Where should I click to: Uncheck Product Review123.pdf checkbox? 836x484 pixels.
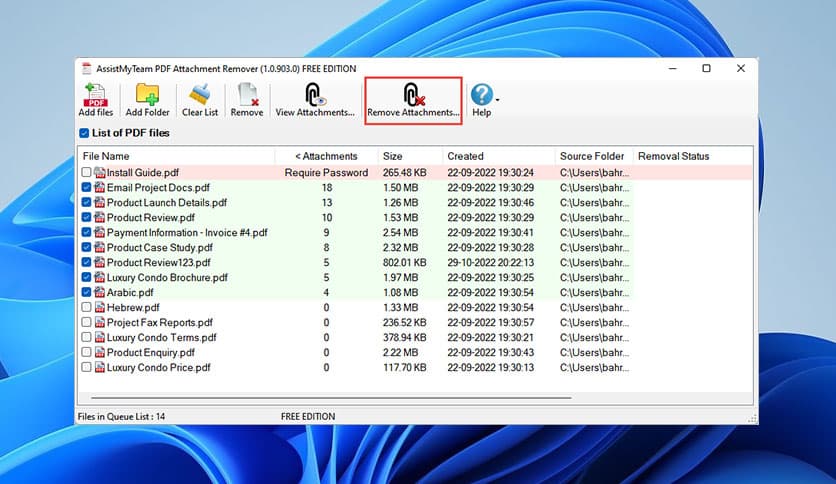pyautogui.click(x=86, y=262)
